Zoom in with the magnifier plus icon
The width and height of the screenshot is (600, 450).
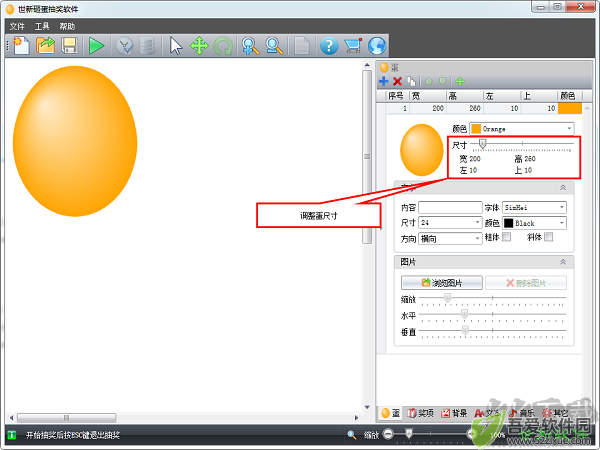(x=251, y=46)
